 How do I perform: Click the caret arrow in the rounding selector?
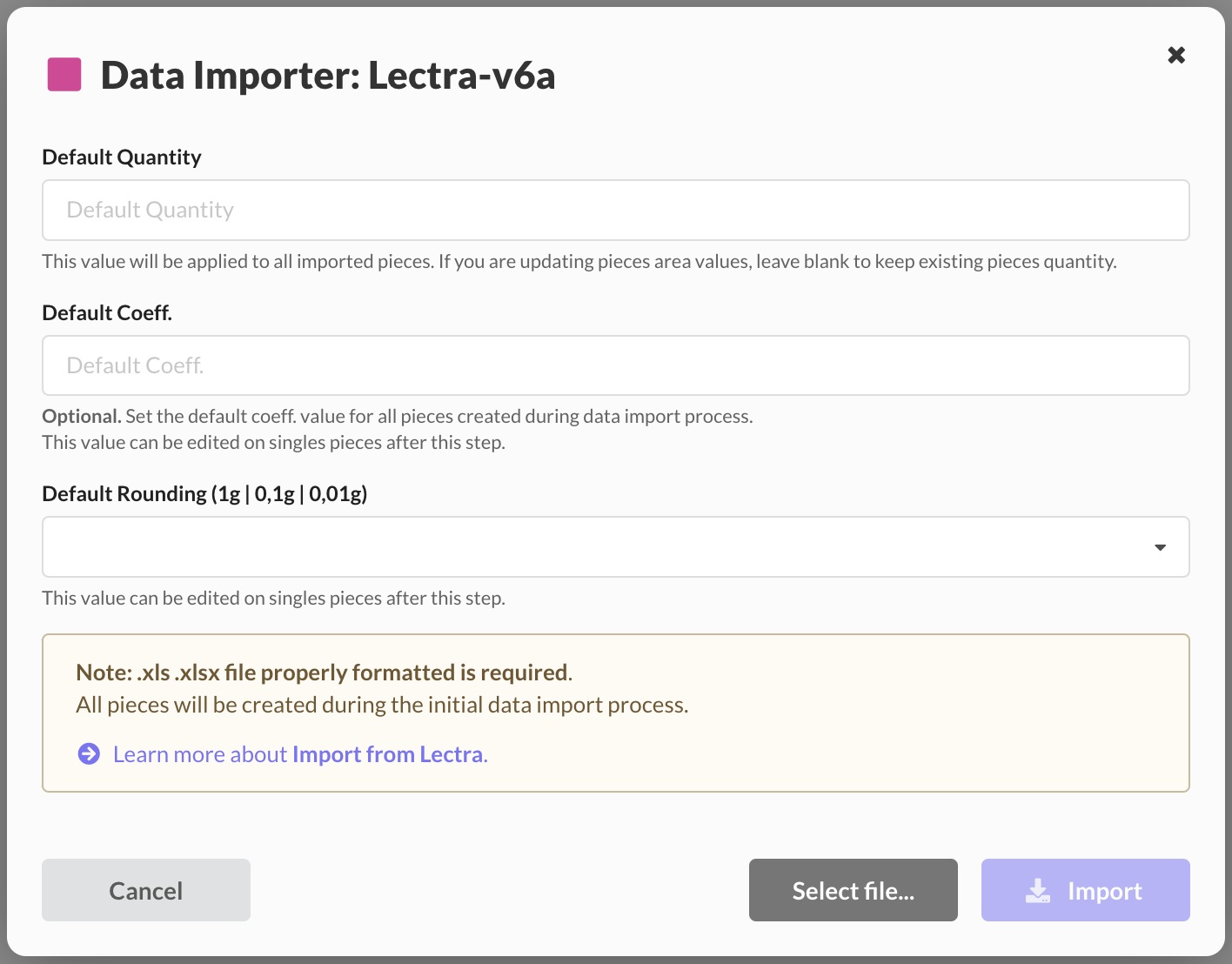1160,547
